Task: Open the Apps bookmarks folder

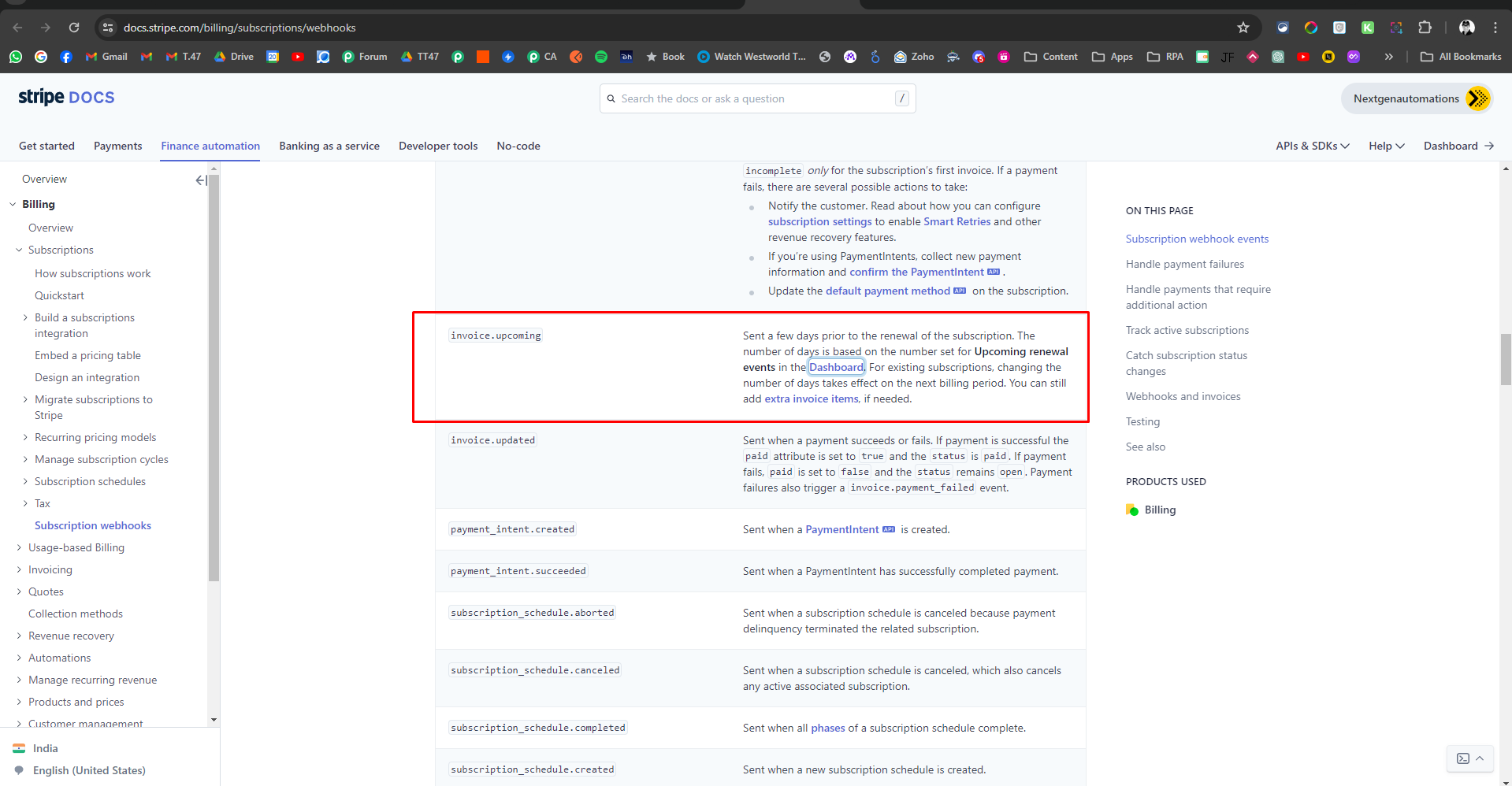Action: tap(1113, 57)
